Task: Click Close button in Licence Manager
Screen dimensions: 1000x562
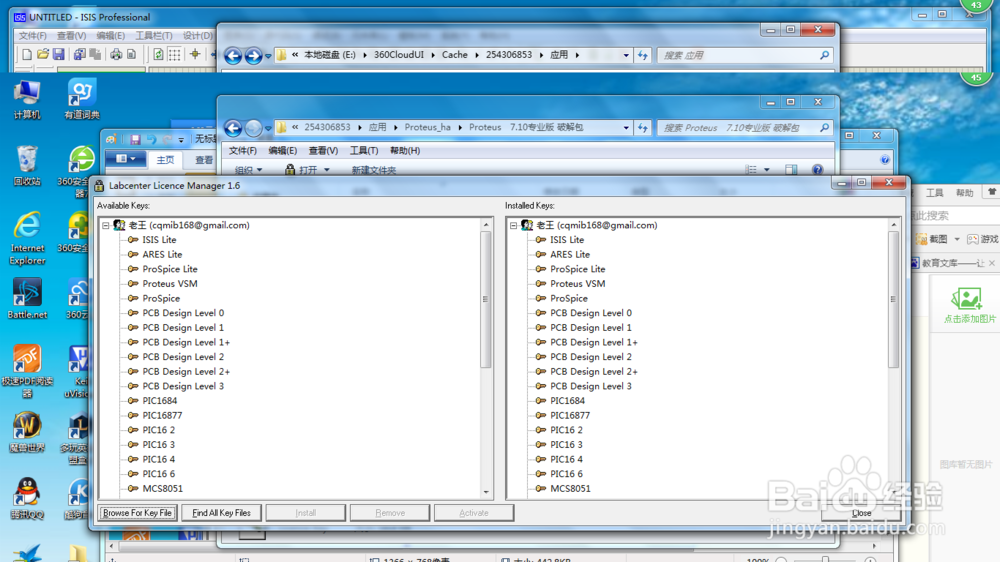Action: click(x=861, y=513)
